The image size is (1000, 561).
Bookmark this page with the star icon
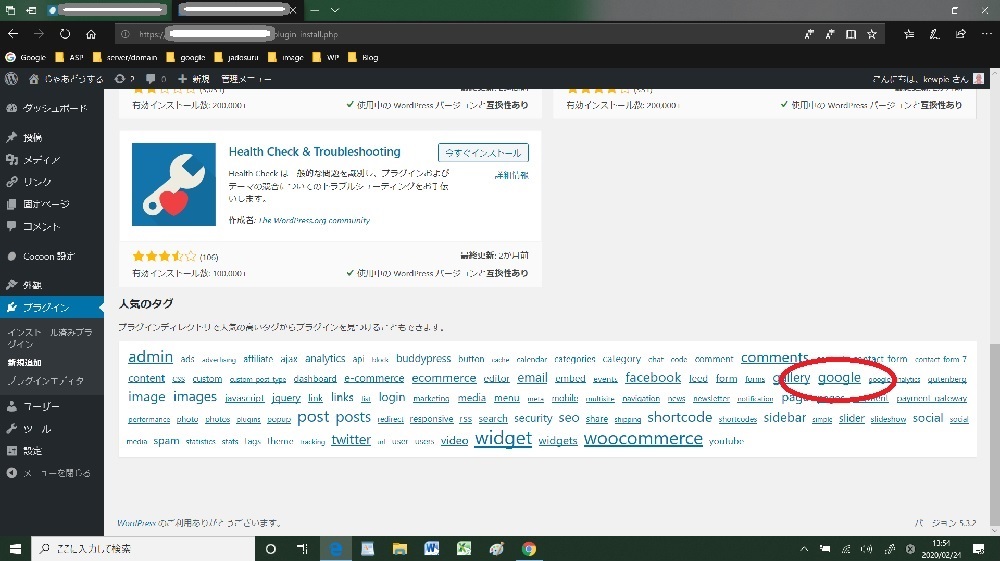tap(872, 34)
